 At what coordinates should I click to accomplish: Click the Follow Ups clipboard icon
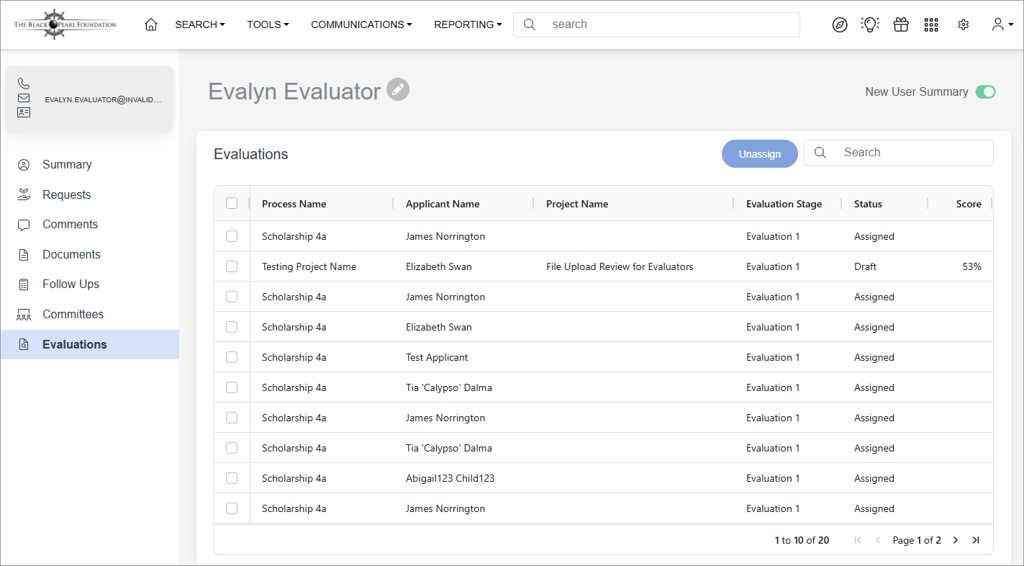[24, 284]
